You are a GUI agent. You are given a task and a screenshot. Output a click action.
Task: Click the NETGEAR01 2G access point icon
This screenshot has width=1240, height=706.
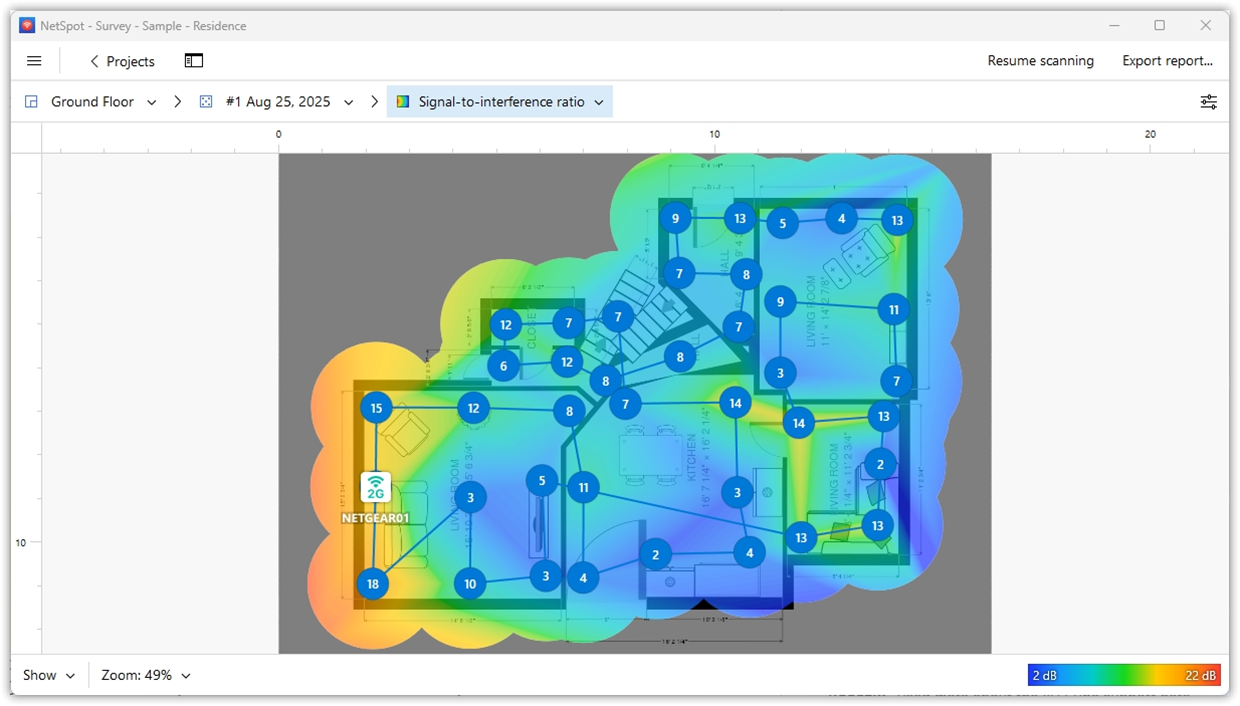(376, 488)
